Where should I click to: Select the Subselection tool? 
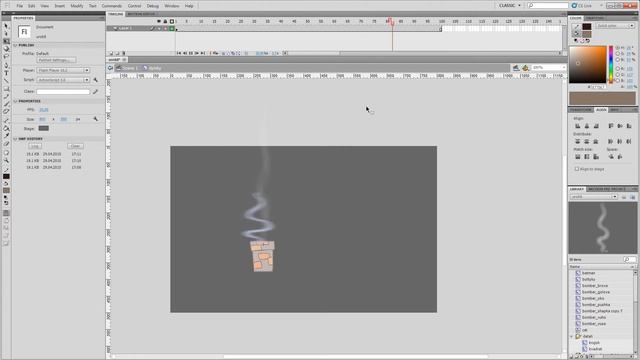click(x=6, y=33)
